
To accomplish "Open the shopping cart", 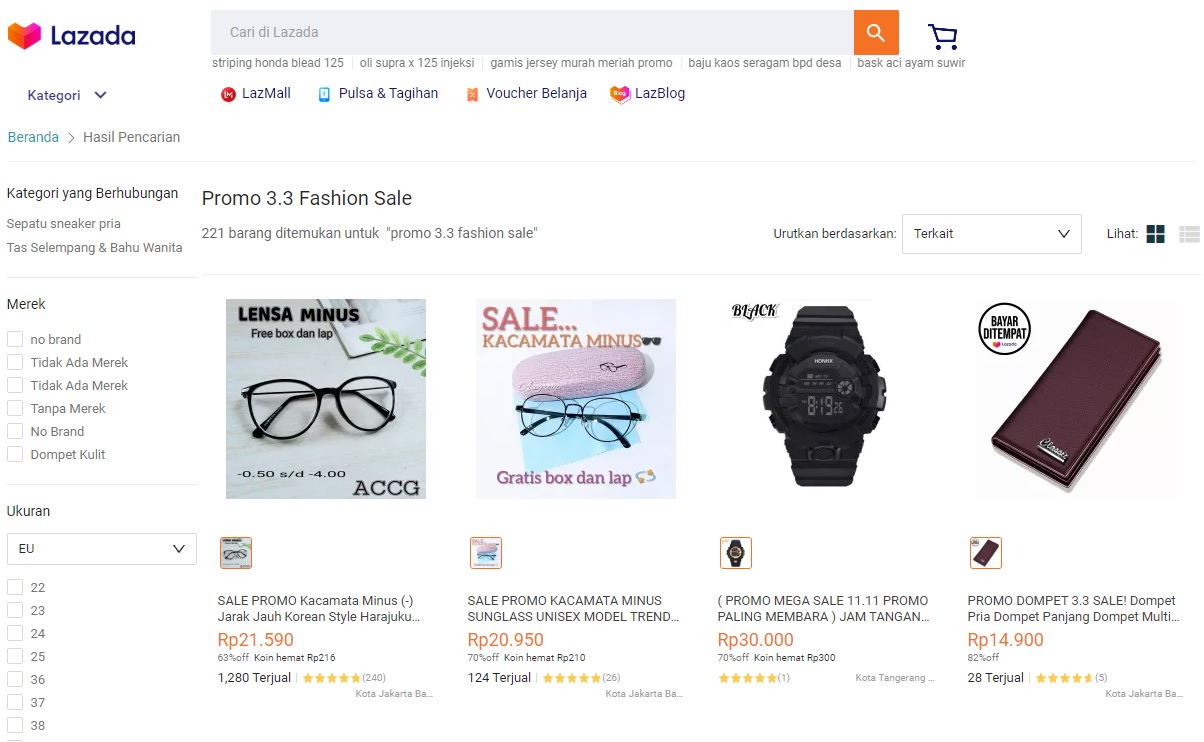I will point(941,35).
